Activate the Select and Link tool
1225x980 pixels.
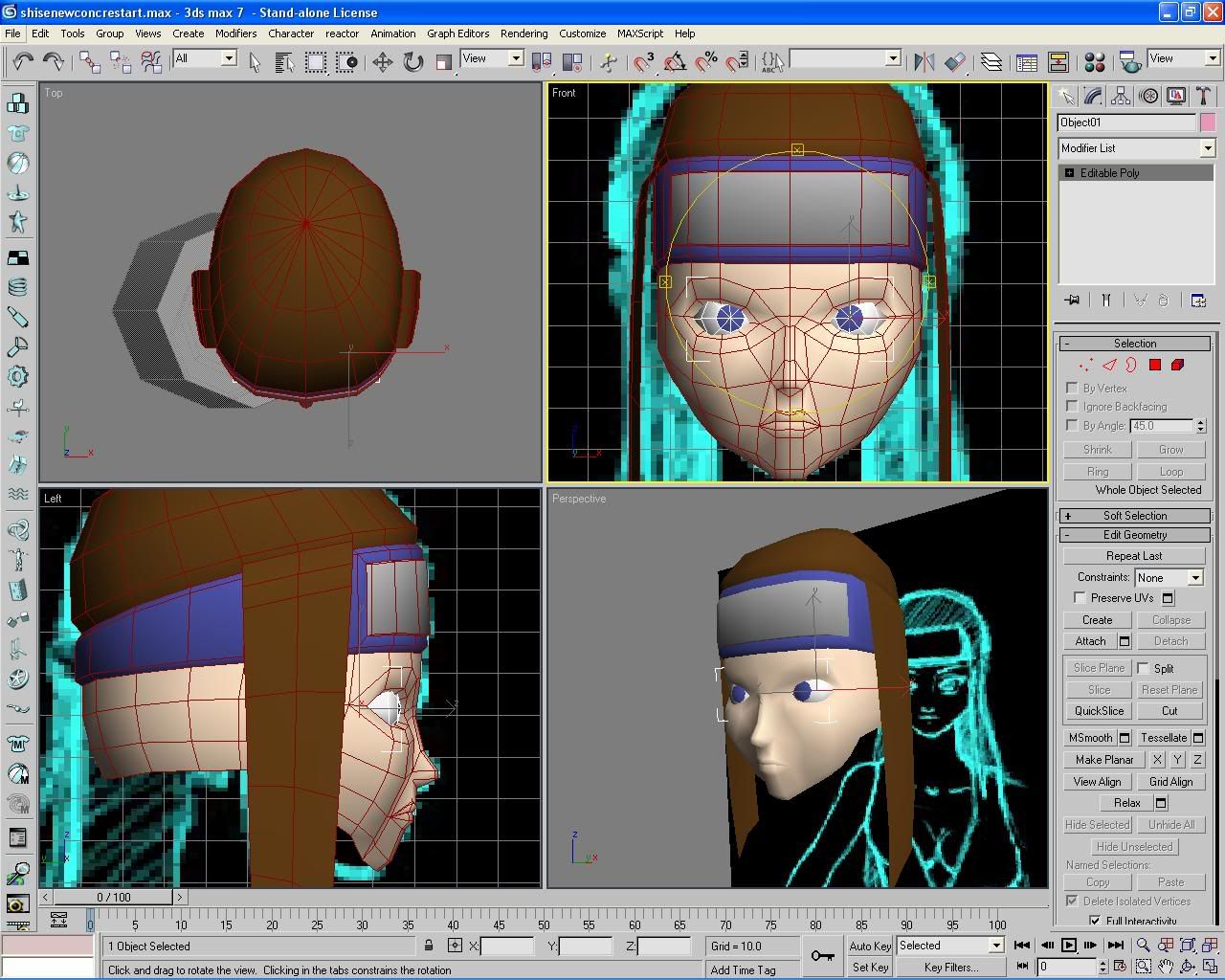[x=90, y=61]
